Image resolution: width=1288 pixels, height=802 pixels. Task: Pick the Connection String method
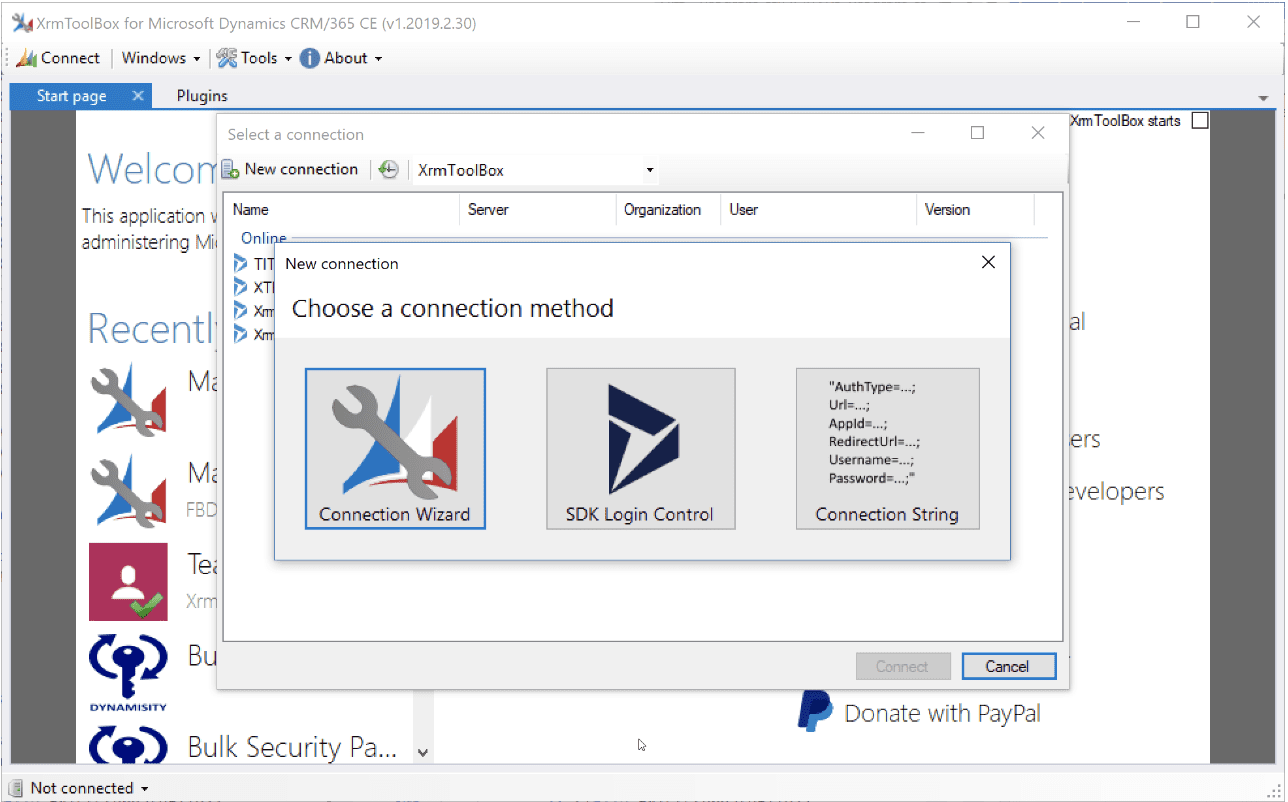[x=887, y=448]
